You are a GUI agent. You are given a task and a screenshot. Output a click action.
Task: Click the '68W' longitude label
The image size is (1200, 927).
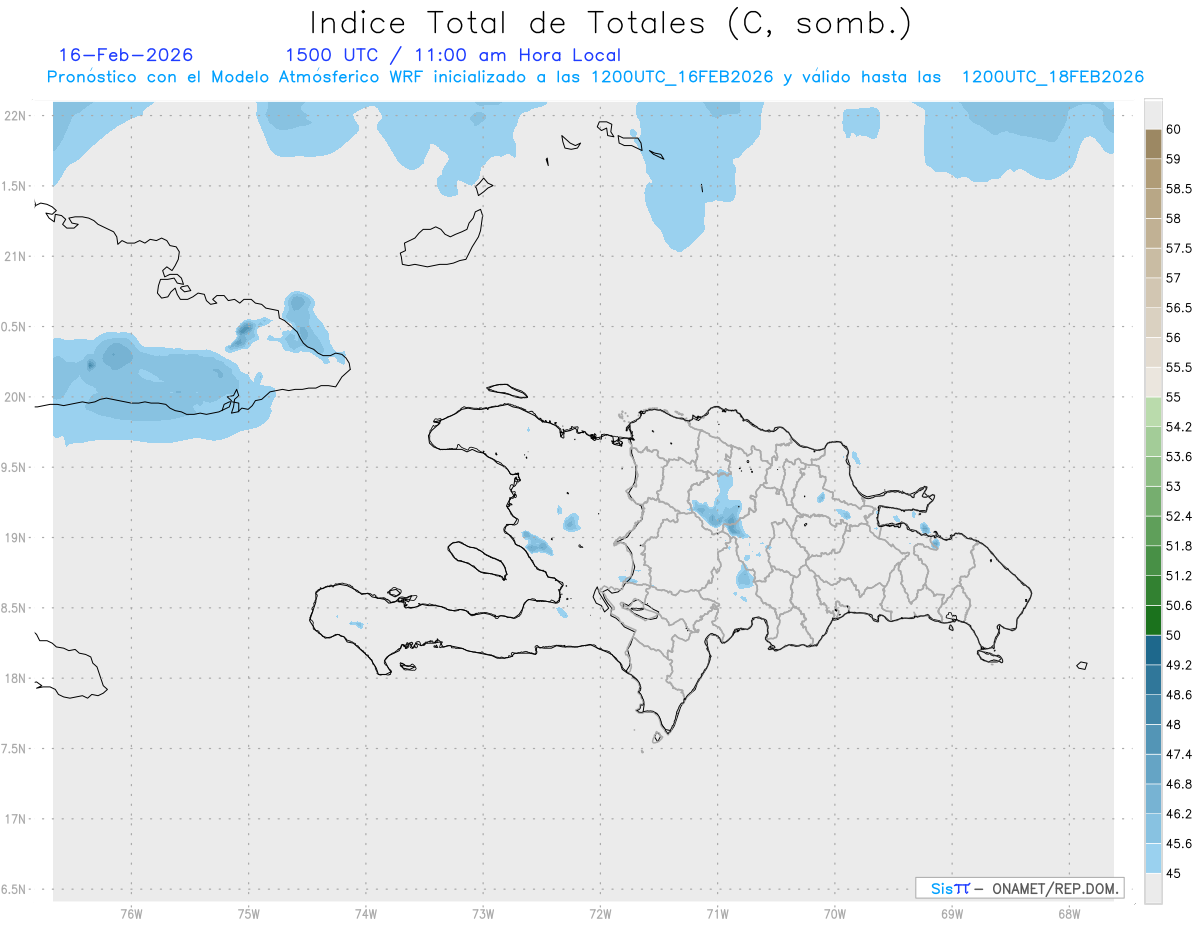coord(1069,913)
